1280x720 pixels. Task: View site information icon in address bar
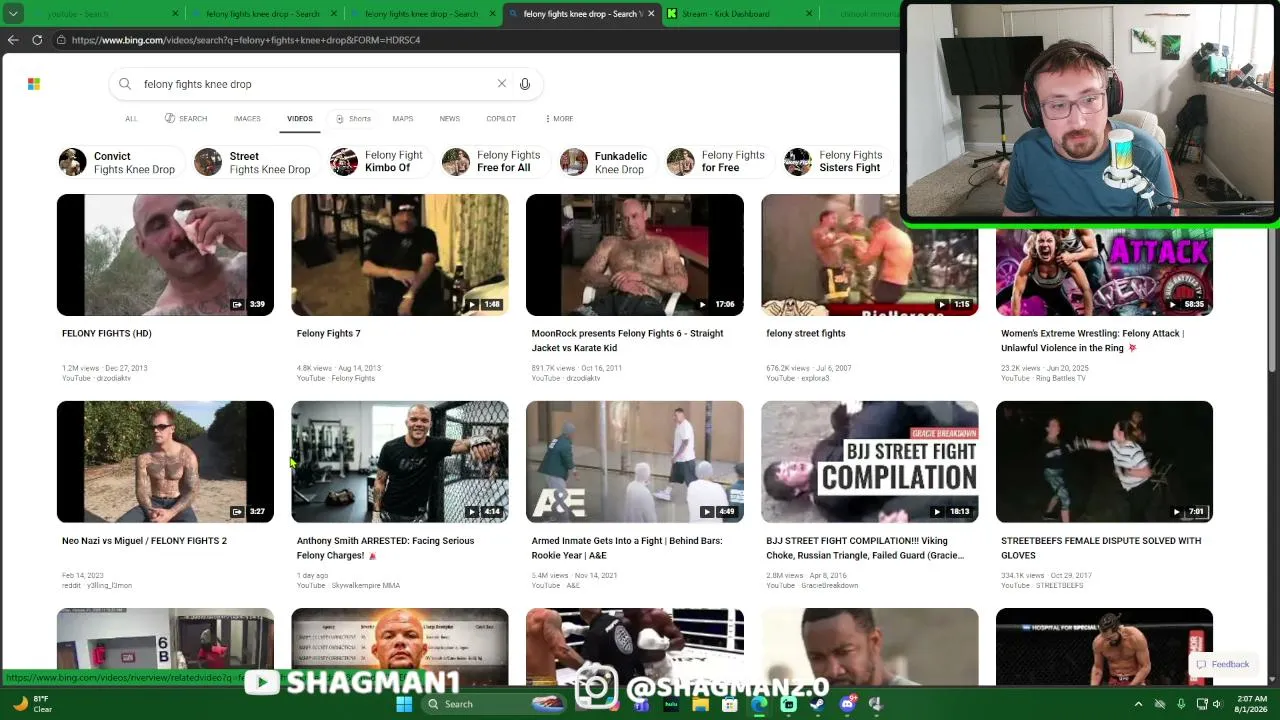pyautogui.click(x=61, y=40)
